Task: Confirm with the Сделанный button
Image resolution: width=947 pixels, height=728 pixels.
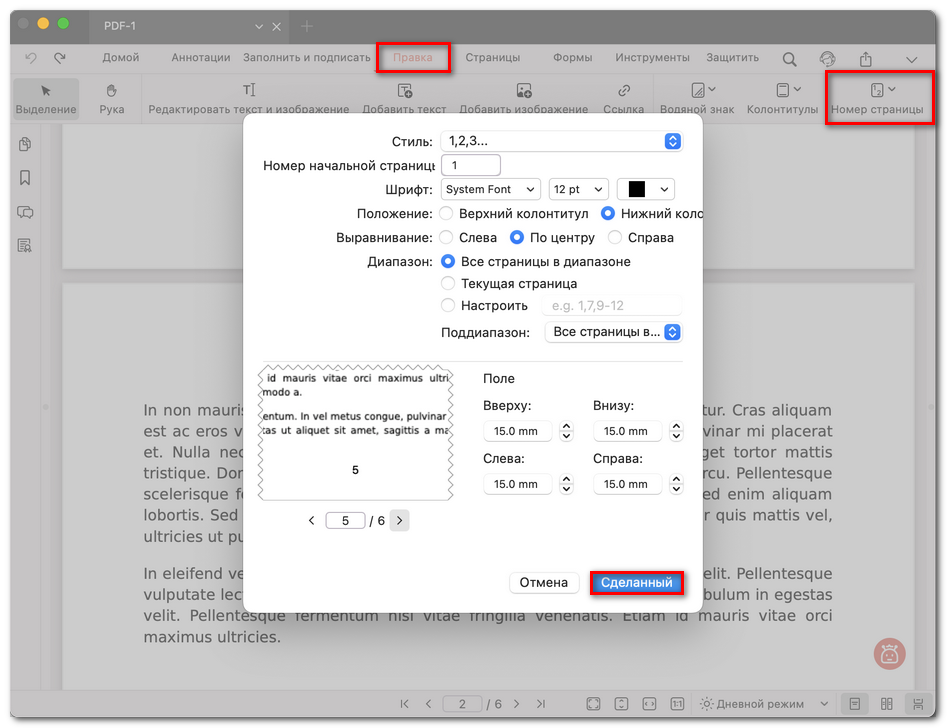Action: coord(636,582)
